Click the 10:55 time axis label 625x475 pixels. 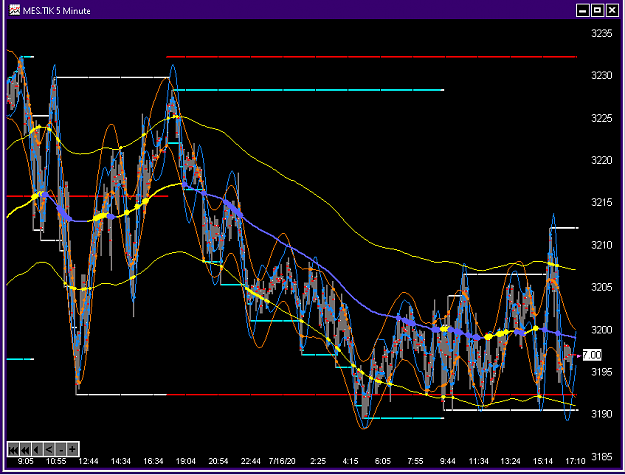(56, 461)
